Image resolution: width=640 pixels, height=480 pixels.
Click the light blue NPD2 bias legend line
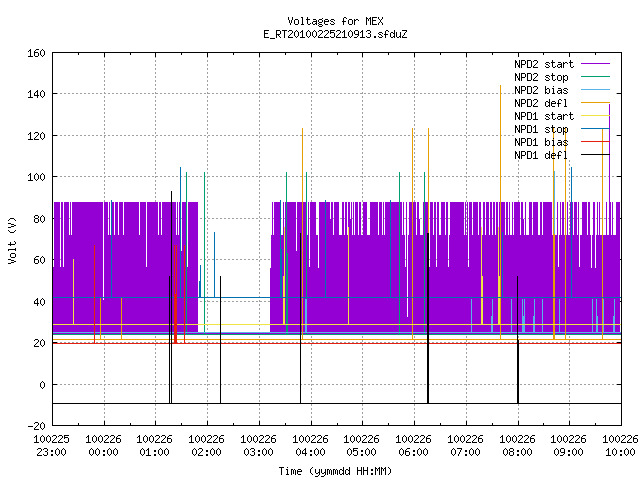(595, 90)
